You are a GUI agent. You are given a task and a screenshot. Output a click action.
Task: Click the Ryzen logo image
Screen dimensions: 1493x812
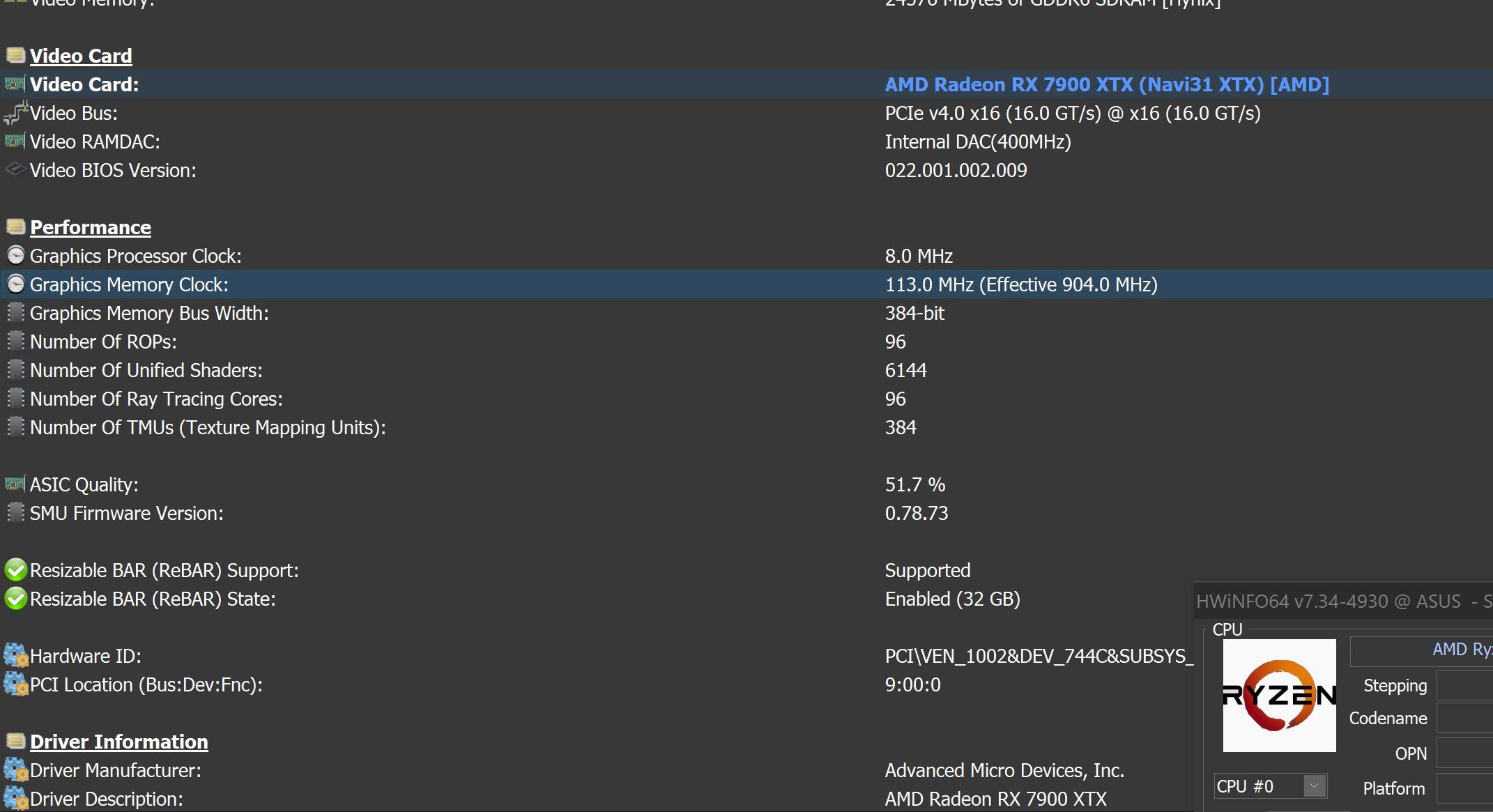(x=1279, y=695)
